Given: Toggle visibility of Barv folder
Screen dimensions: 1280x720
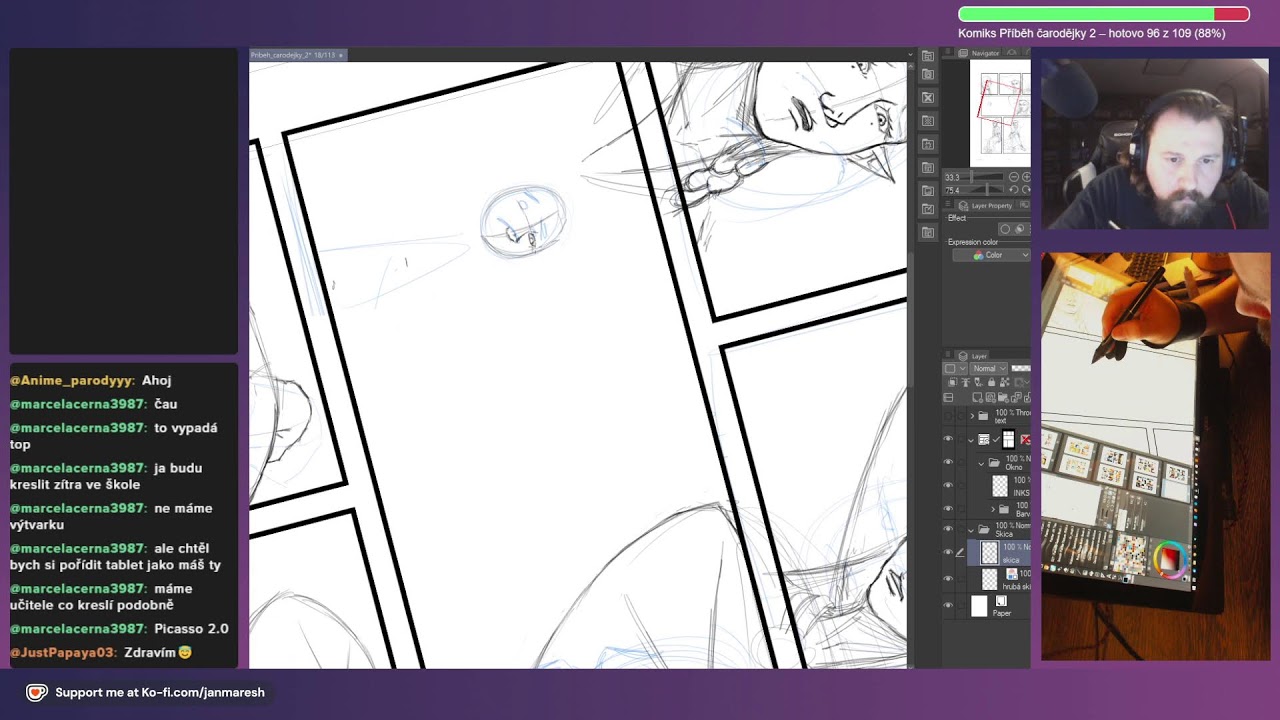Looking at the screenshot, I should pos(948,509).
